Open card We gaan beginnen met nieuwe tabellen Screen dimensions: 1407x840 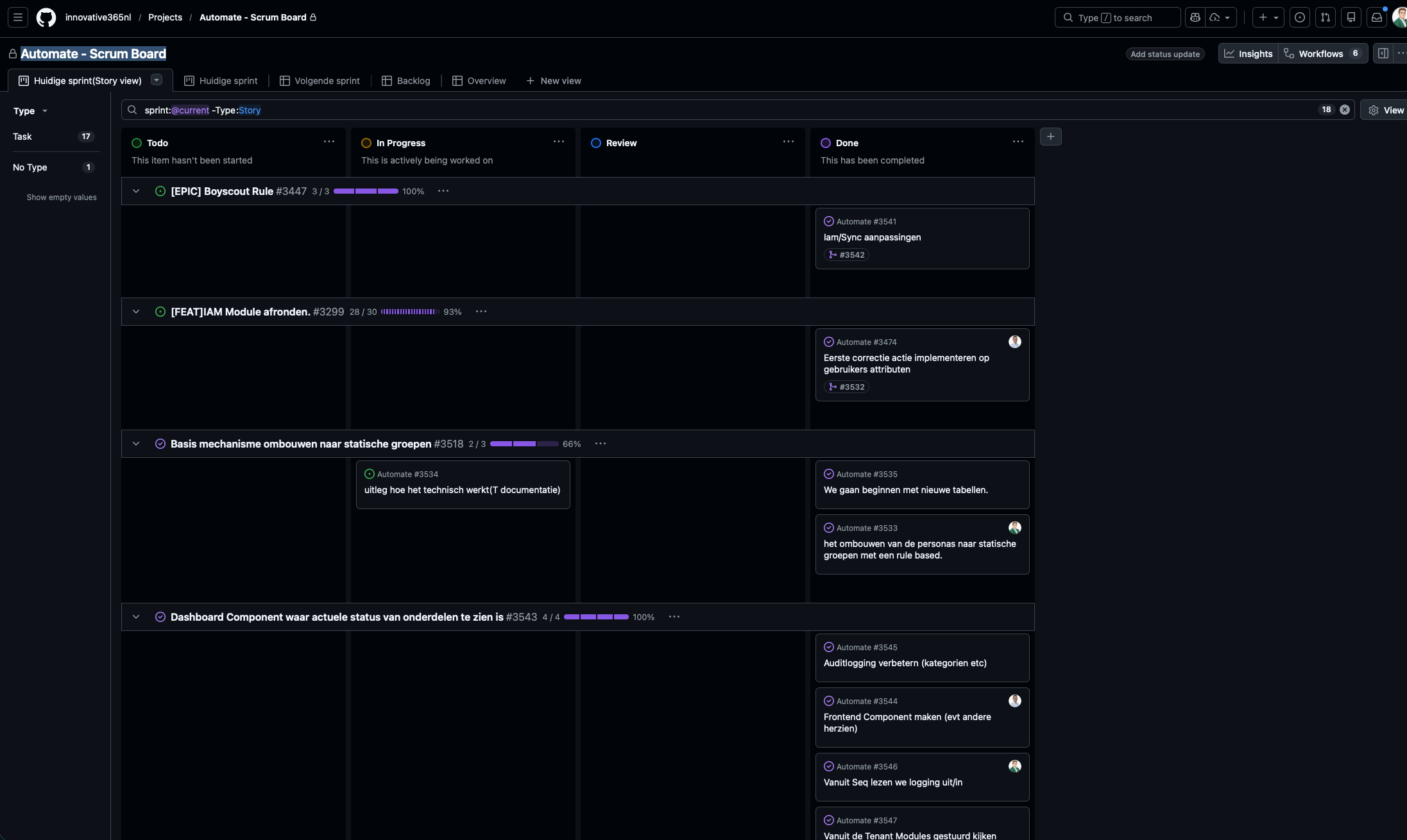(x=922, y=484)
